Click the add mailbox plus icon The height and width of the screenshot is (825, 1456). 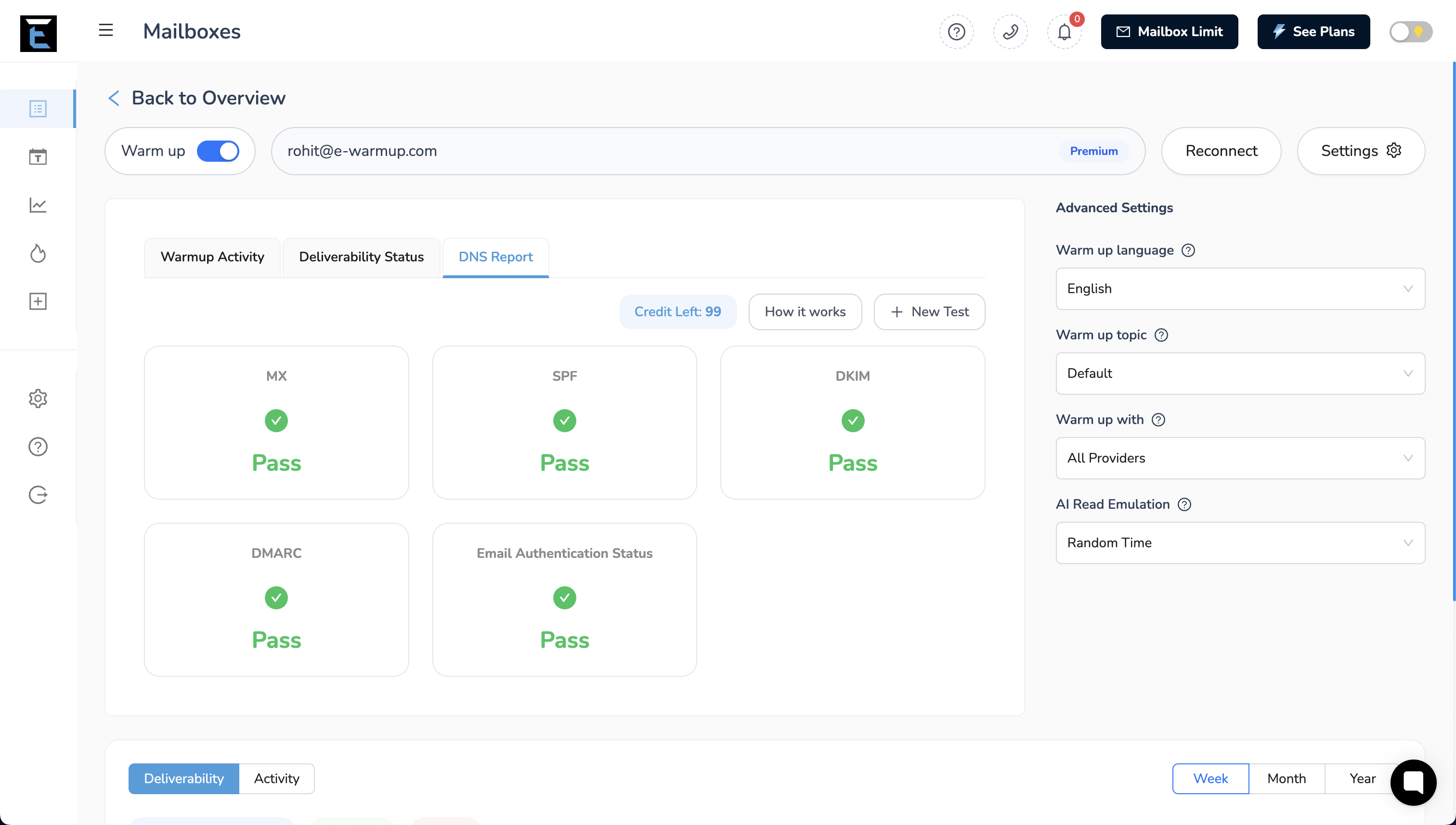point(38,301)
